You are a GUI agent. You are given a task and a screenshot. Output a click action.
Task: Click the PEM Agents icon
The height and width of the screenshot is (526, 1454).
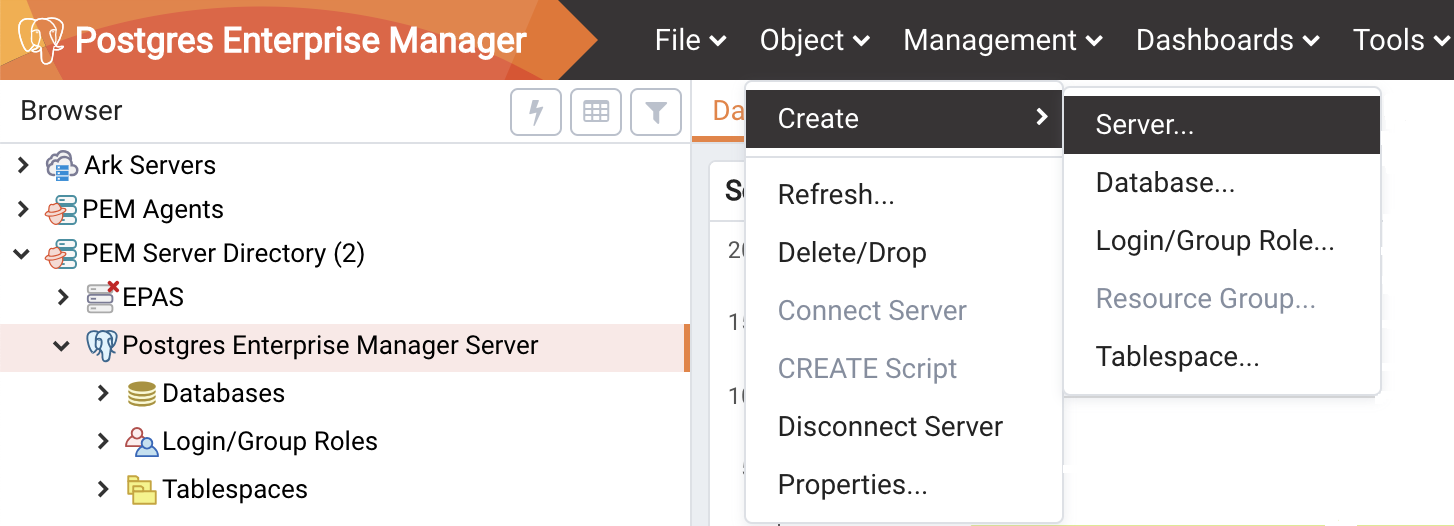(62, 209)
